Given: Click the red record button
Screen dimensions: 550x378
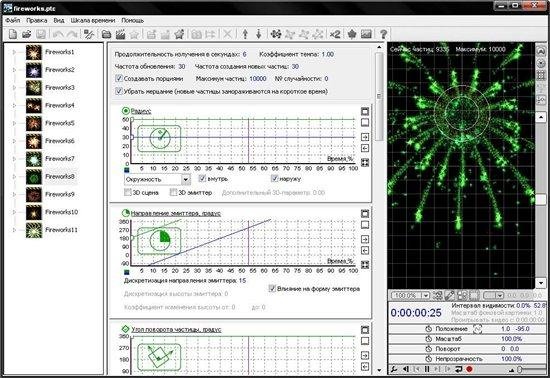Looking at the screenshot, I should point(469,369).
